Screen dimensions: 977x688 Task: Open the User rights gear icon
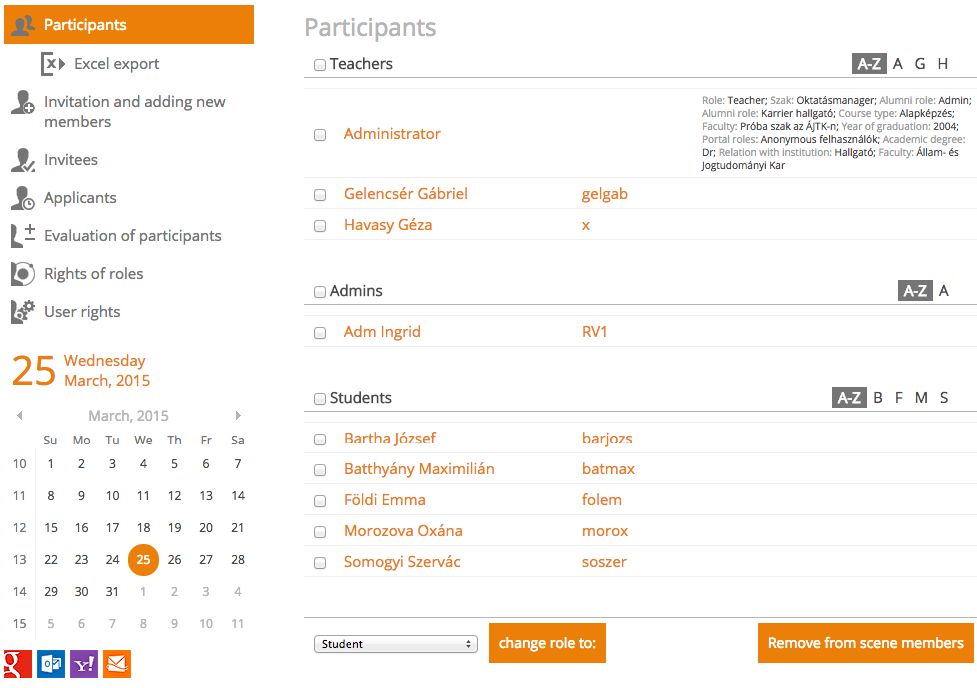click(22, 312)
